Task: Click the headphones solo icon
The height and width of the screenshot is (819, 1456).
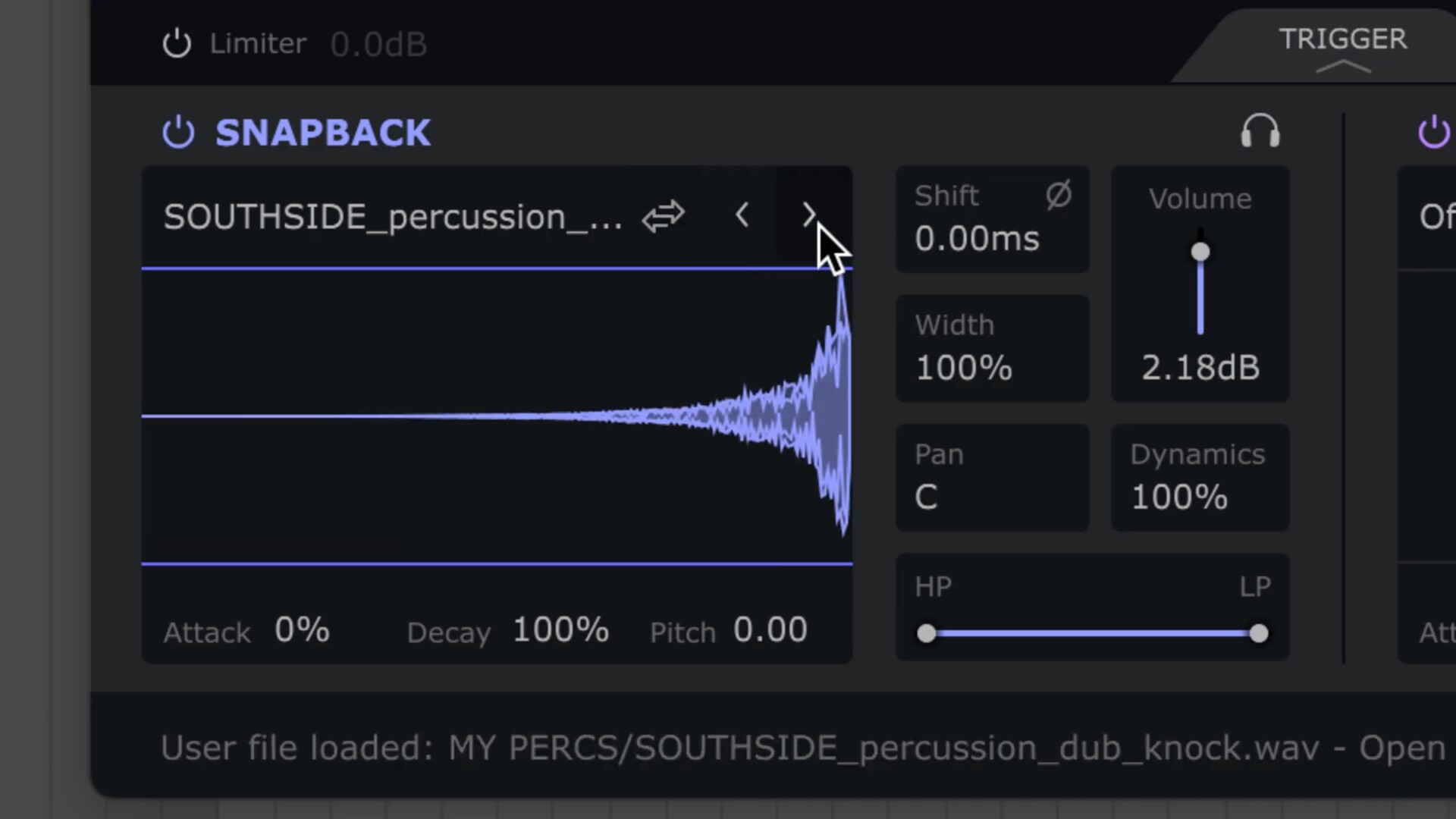Action: tap(1260, 131)
